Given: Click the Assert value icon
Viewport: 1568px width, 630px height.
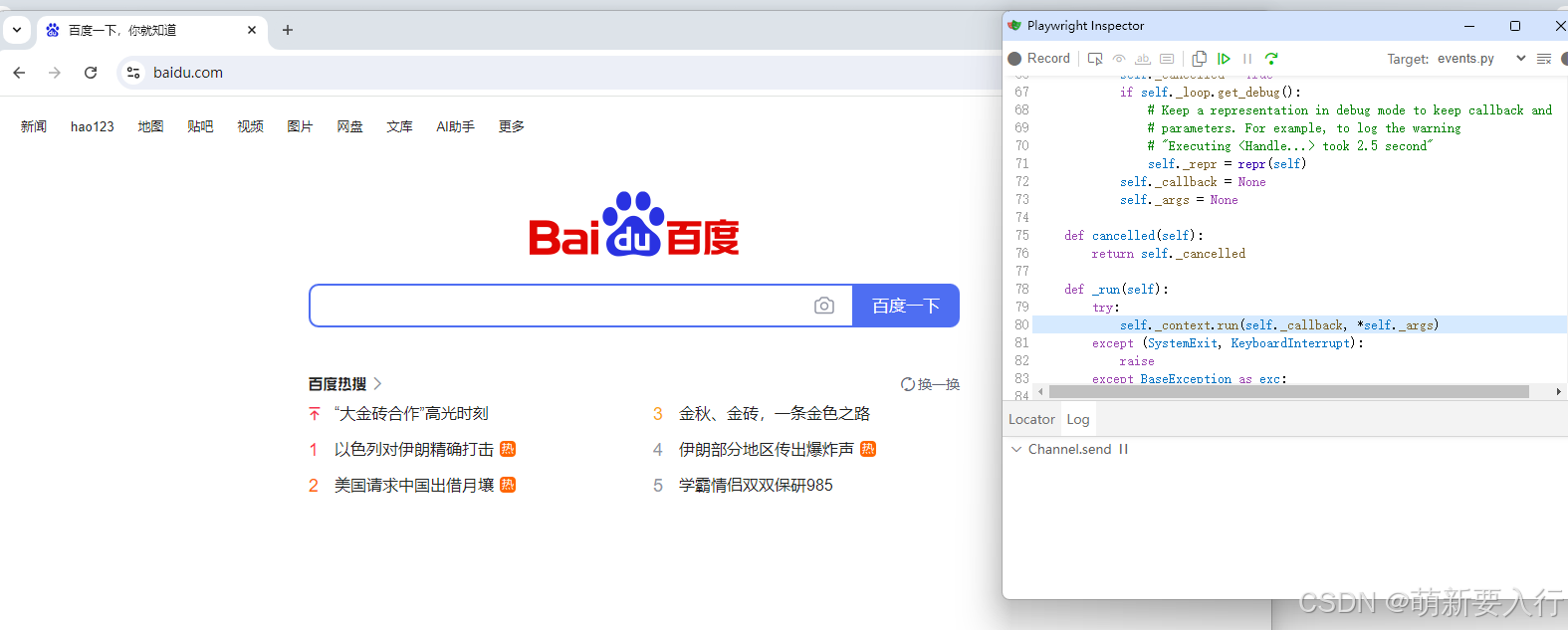Looking at the screenshot, I should (x=1167, y=59).
